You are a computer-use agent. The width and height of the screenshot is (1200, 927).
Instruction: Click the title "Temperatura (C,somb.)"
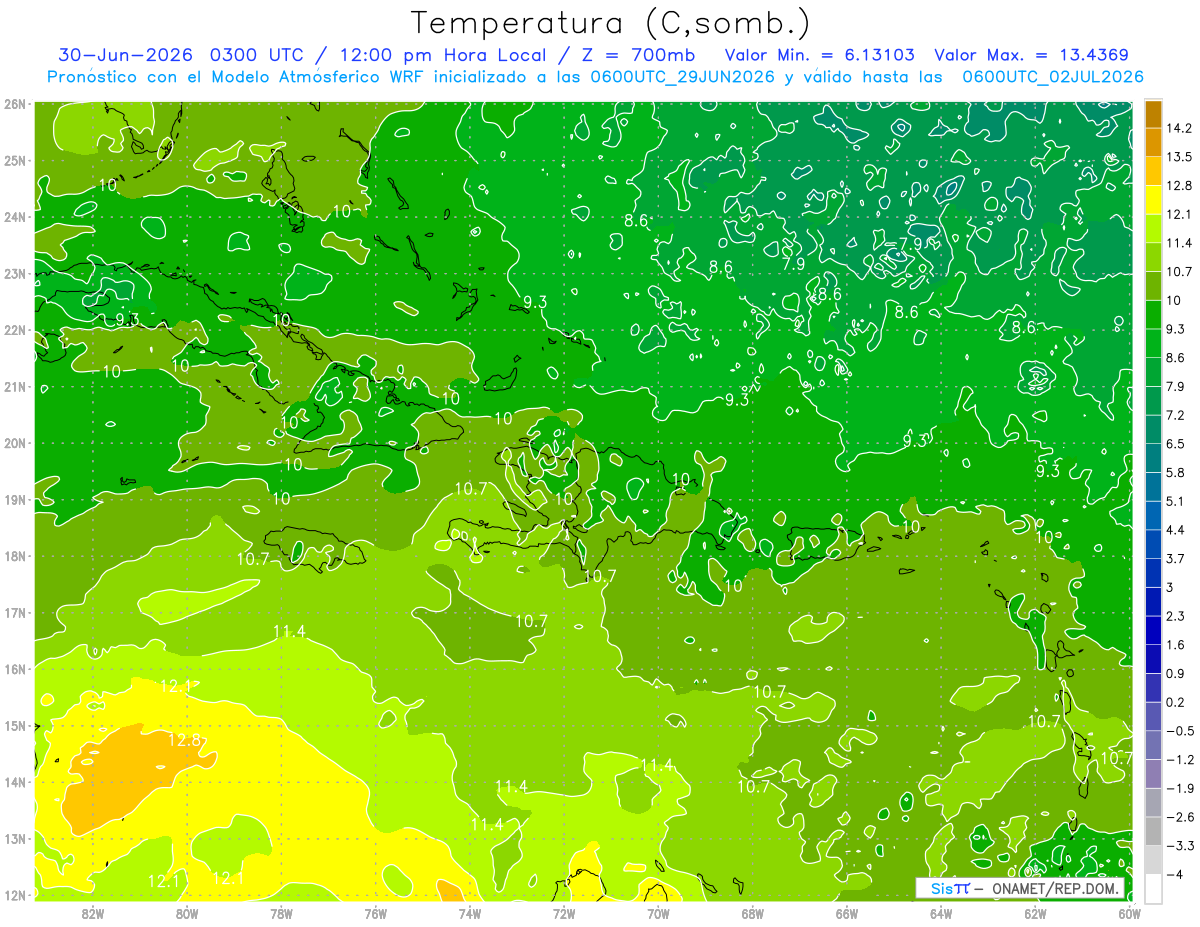coord(610,22)
